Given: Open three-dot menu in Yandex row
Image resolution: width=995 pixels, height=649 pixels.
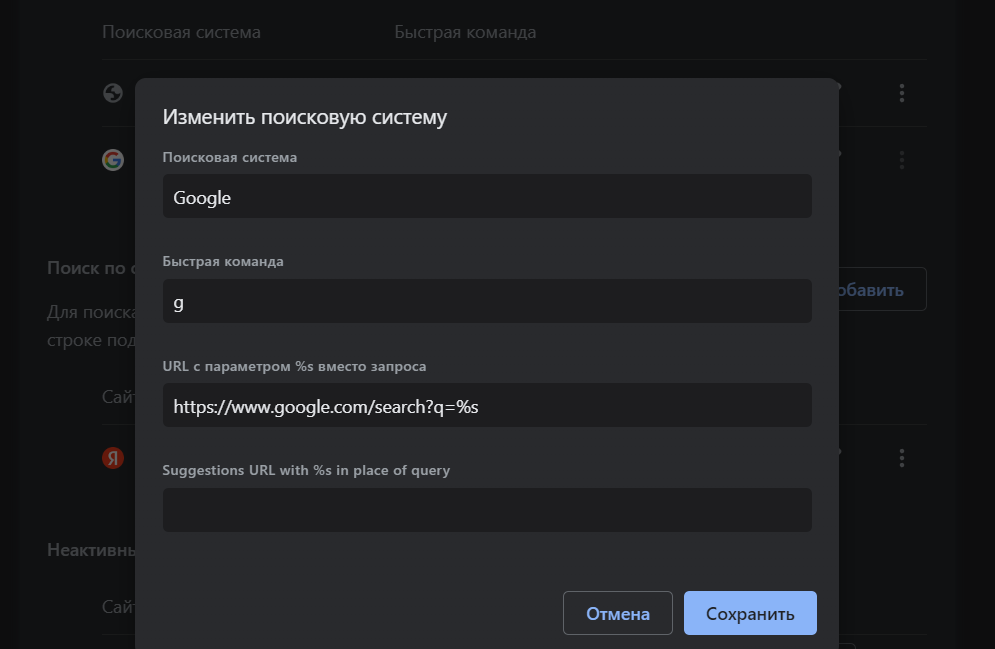Looking at the screenshot, I should coord(902,458).
